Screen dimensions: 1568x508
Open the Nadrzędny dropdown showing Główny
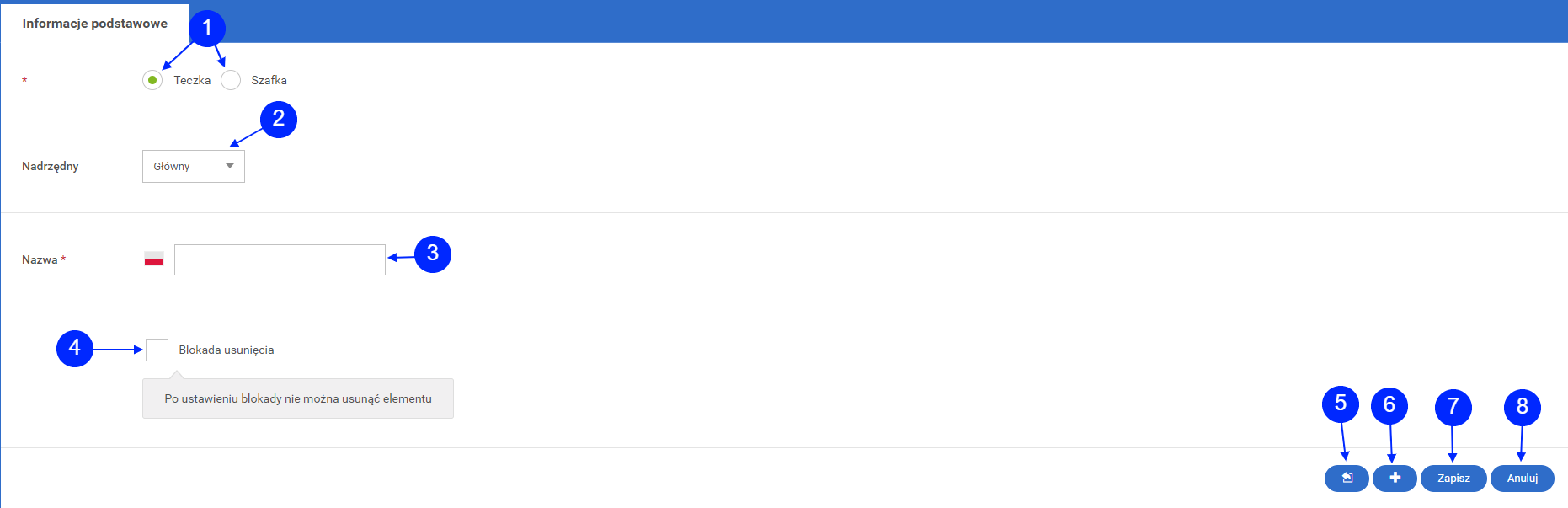pyautogui.click(x=194, y=167)
